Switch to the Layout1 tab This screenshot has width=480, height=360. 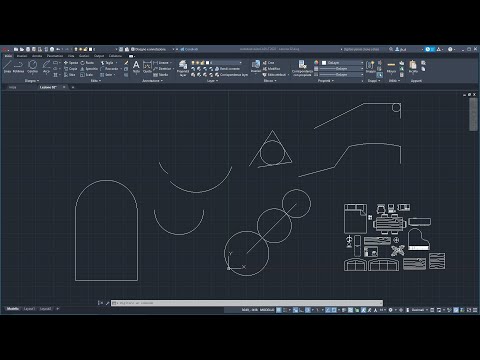pos(29,309)
